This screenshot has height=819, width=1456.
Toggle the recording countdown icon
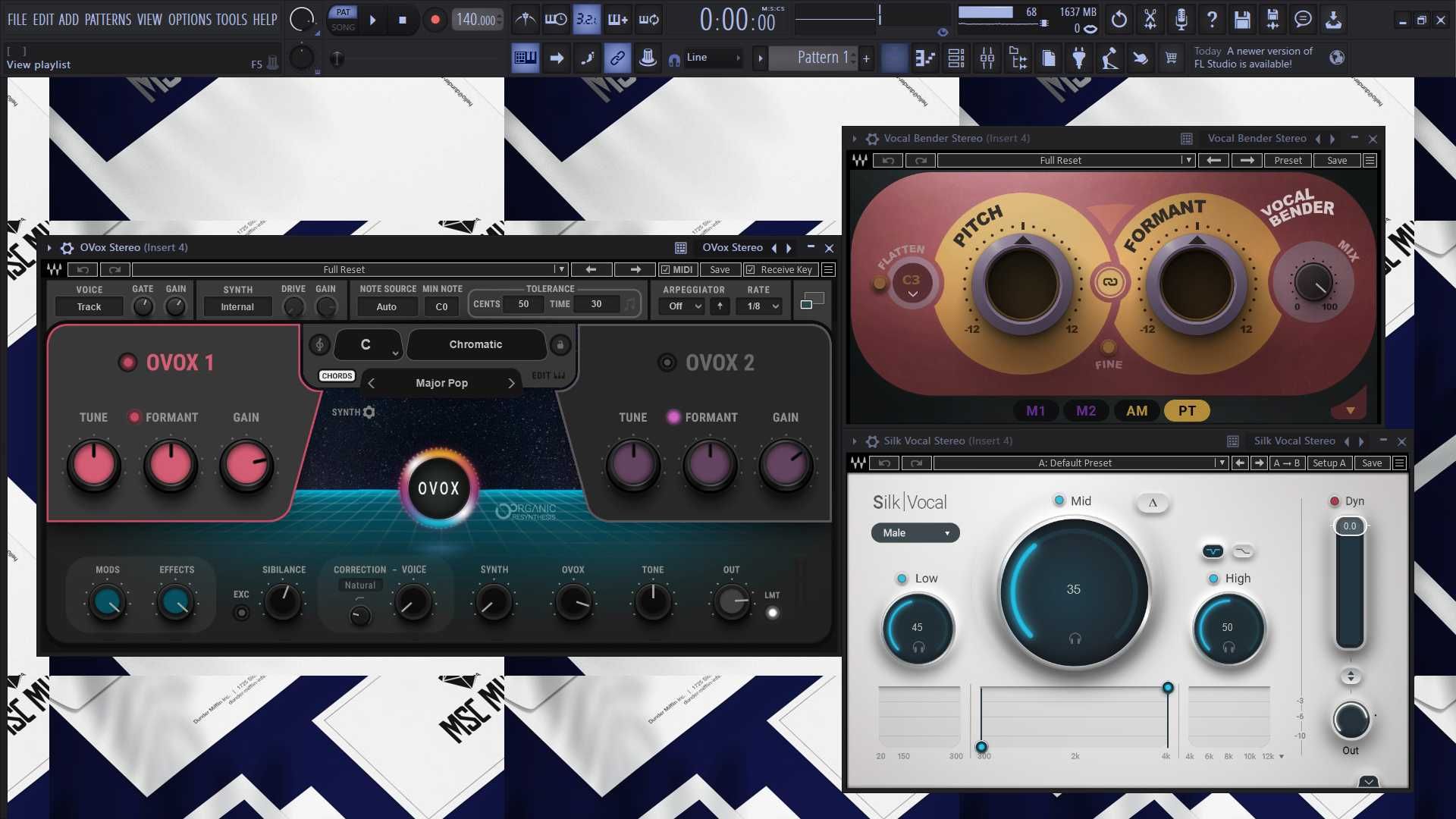pos(586,20)
